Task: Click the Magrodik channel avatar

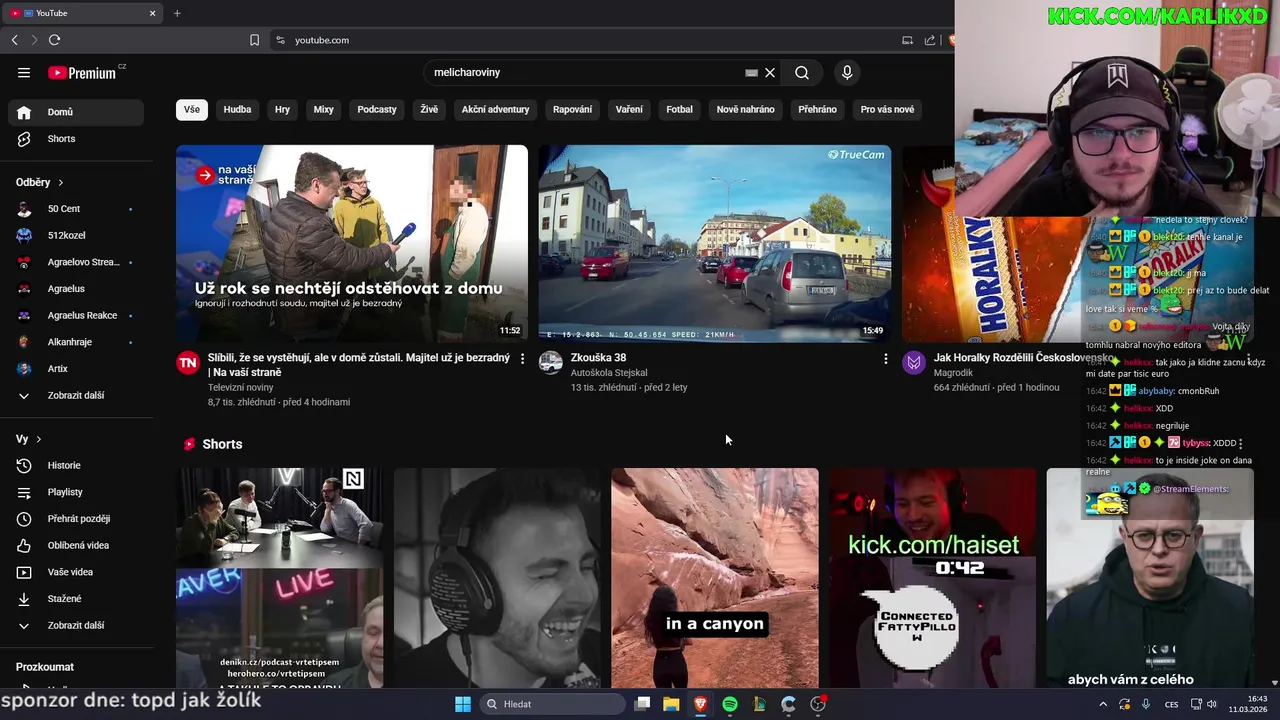Action: tap(914, 362)
